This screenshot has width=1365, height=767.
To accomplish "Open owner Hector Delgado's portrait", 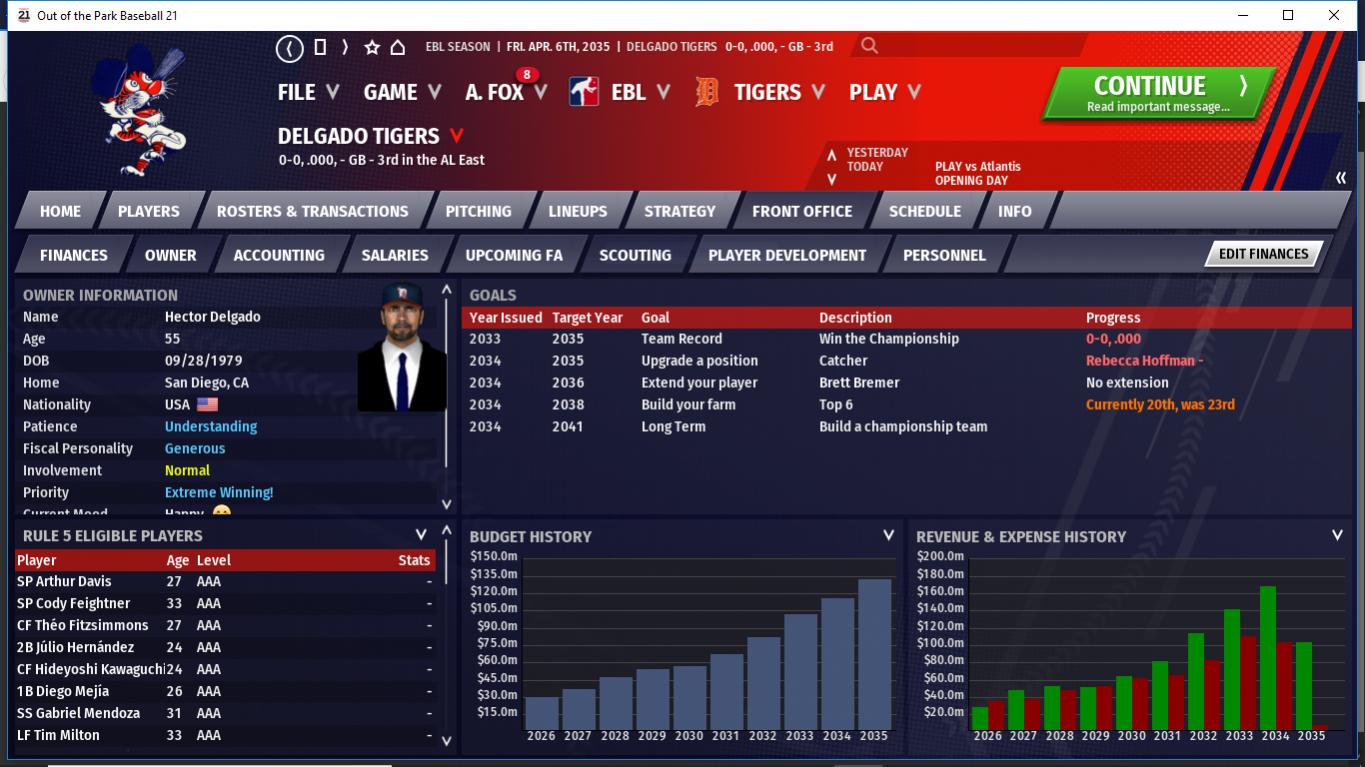I will 402,347.
